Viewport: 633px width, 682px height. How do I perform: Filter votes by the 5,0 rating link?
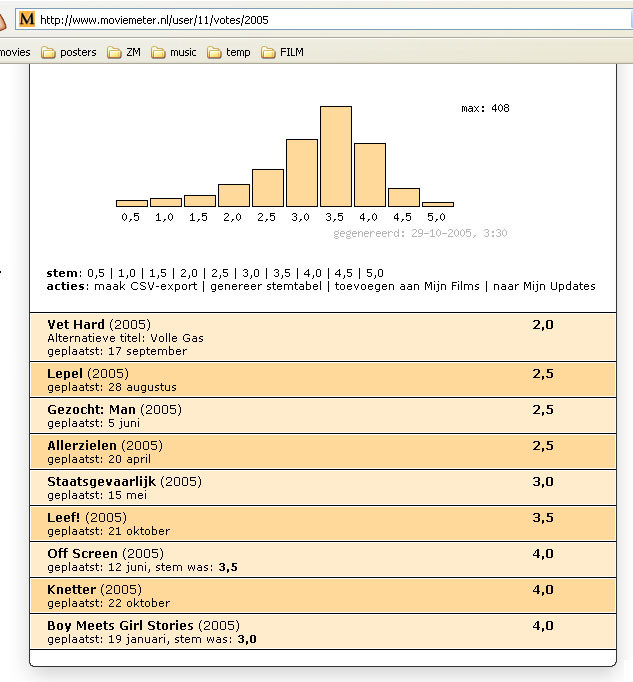coord(375,273)
